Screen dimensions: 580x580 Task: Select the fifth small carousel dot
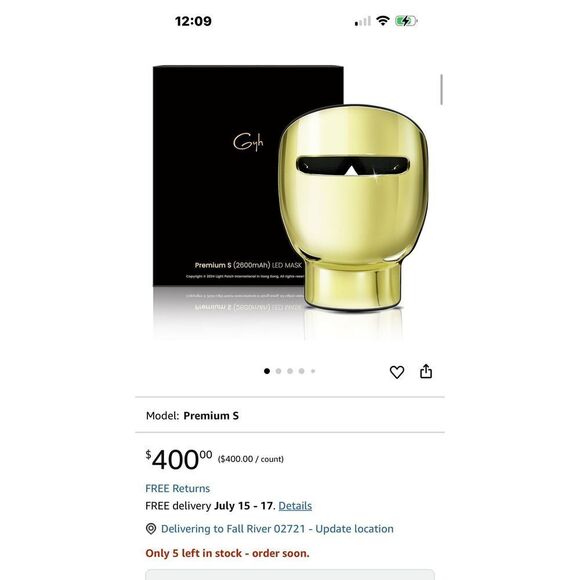pos(313,371)
